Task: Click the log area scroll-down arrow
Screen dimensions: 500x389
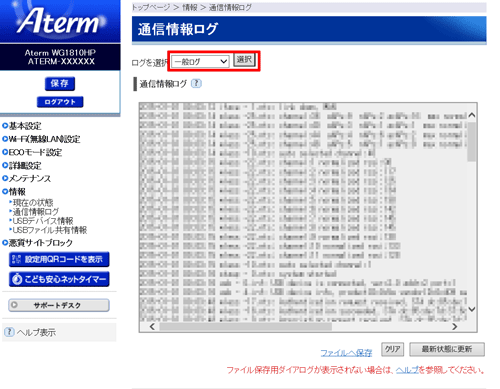Action: pos(472,309)
